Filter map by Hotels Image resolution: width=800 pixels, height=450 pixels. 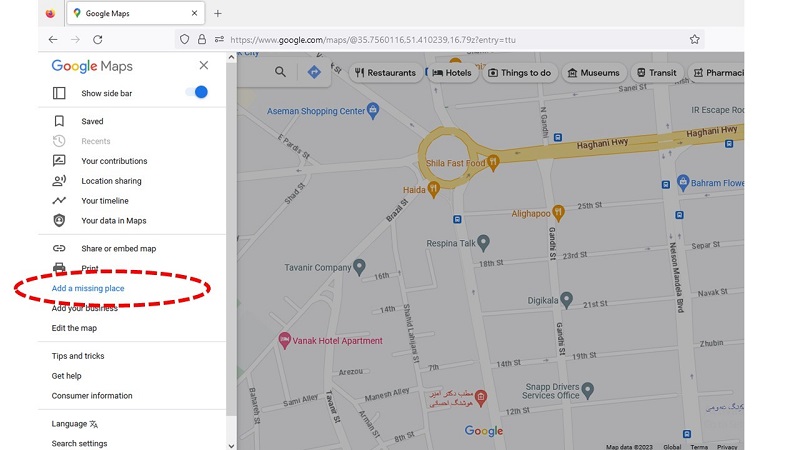(x=452, y=73)
